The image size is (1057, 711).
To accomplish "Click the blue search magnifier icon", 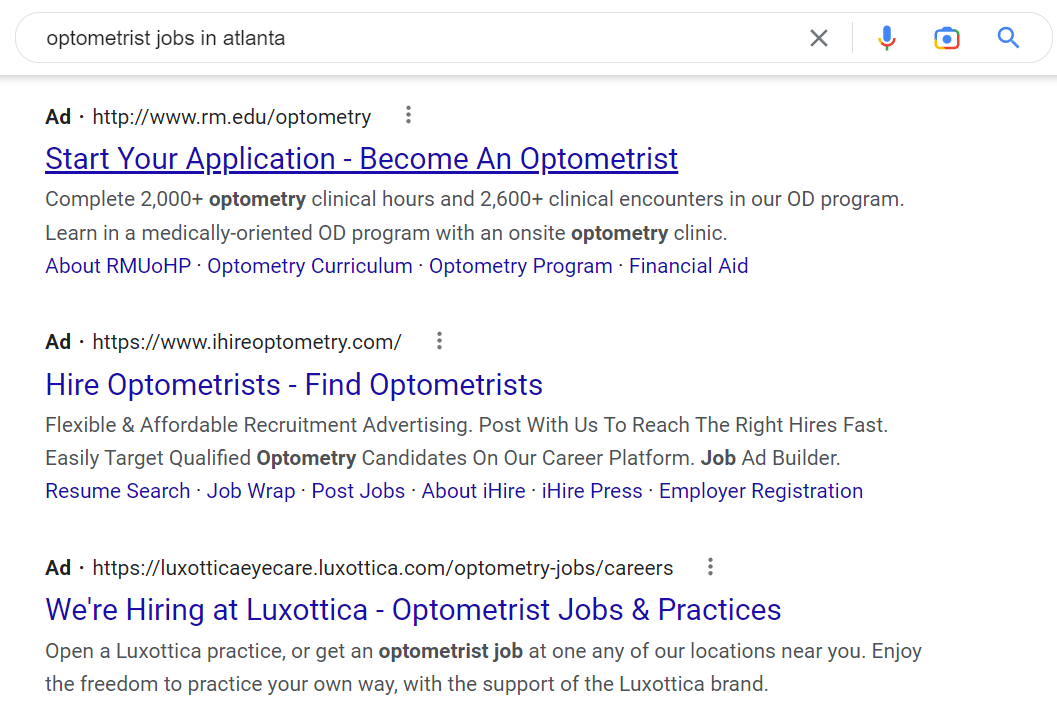I will (1008, 37).
